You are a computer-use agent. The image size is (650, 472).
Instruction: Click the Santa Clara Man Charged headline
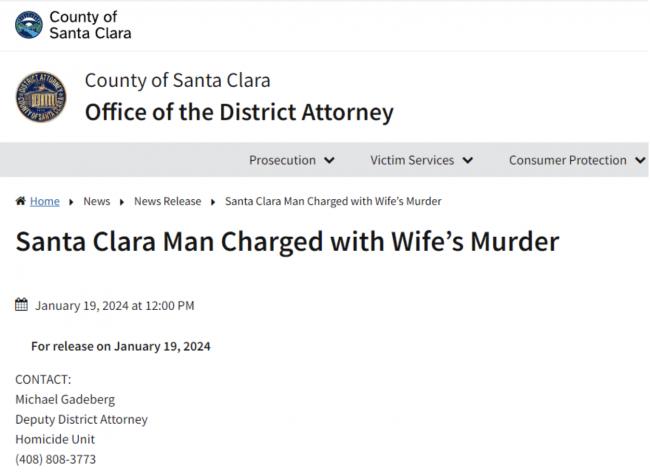(x=287, y=242)
